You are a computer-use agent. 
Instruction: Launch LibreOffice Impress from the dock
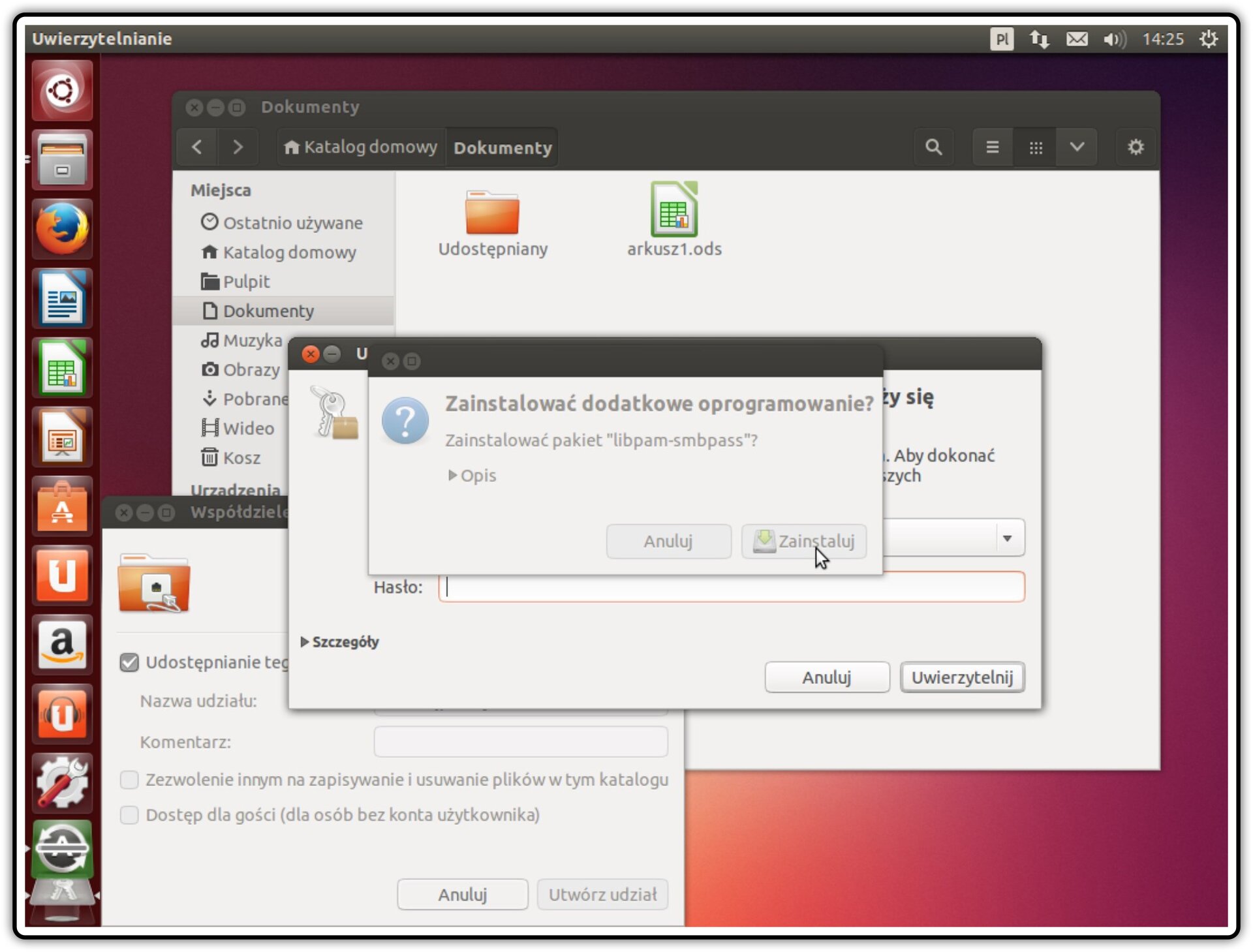(62, 437)
